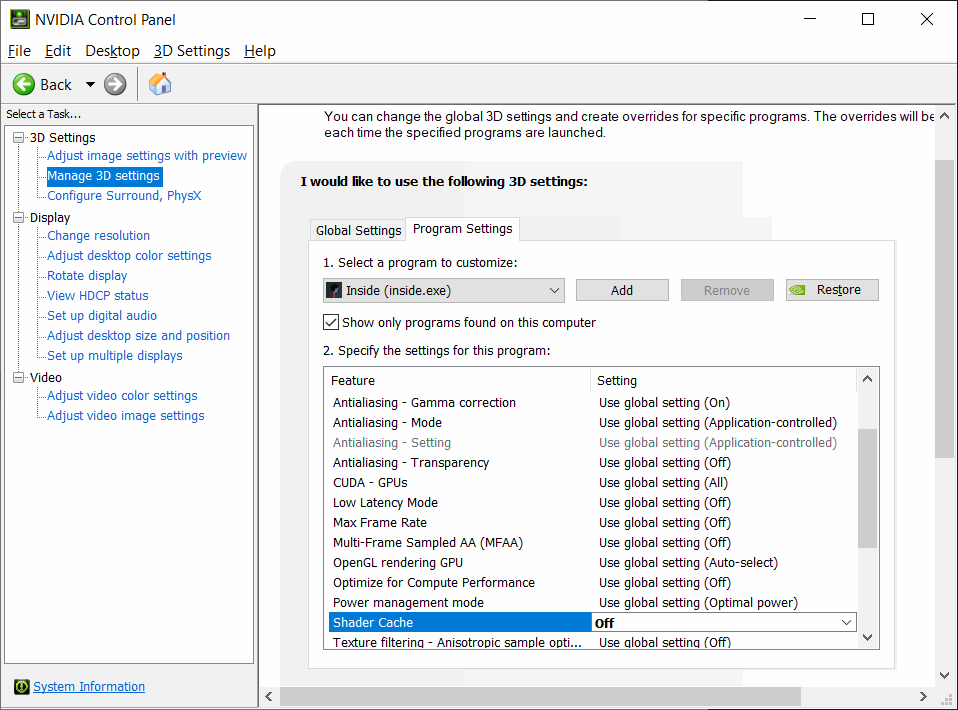Open Adjust video color settings
The image size is (958, 710).
coord(122,396)
